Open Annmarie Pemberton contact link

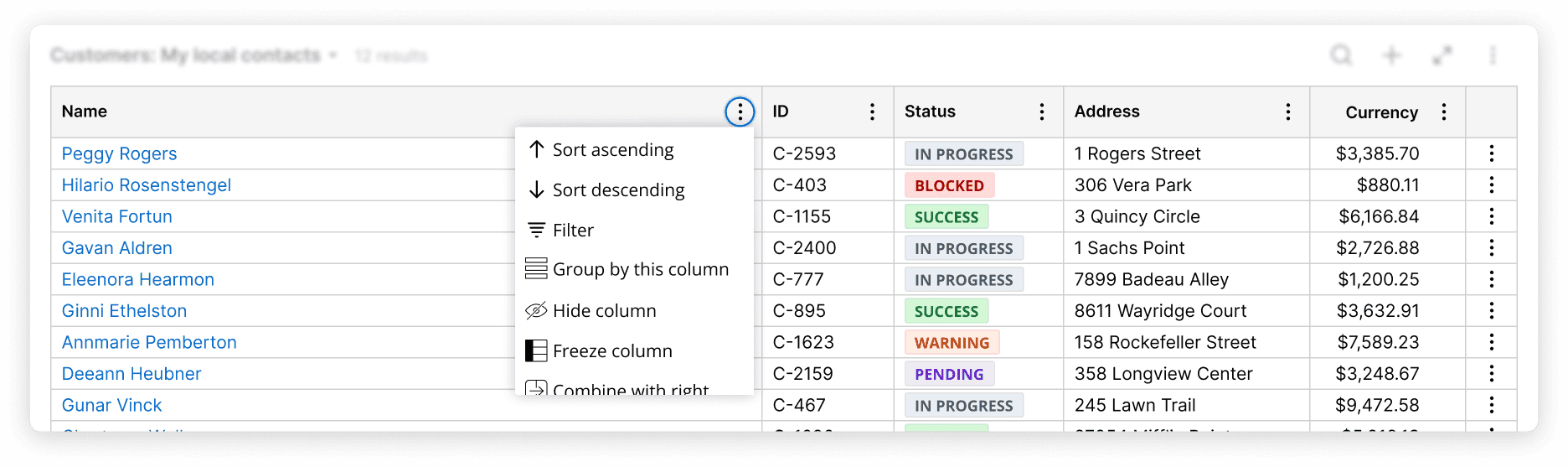pos(149,342)
